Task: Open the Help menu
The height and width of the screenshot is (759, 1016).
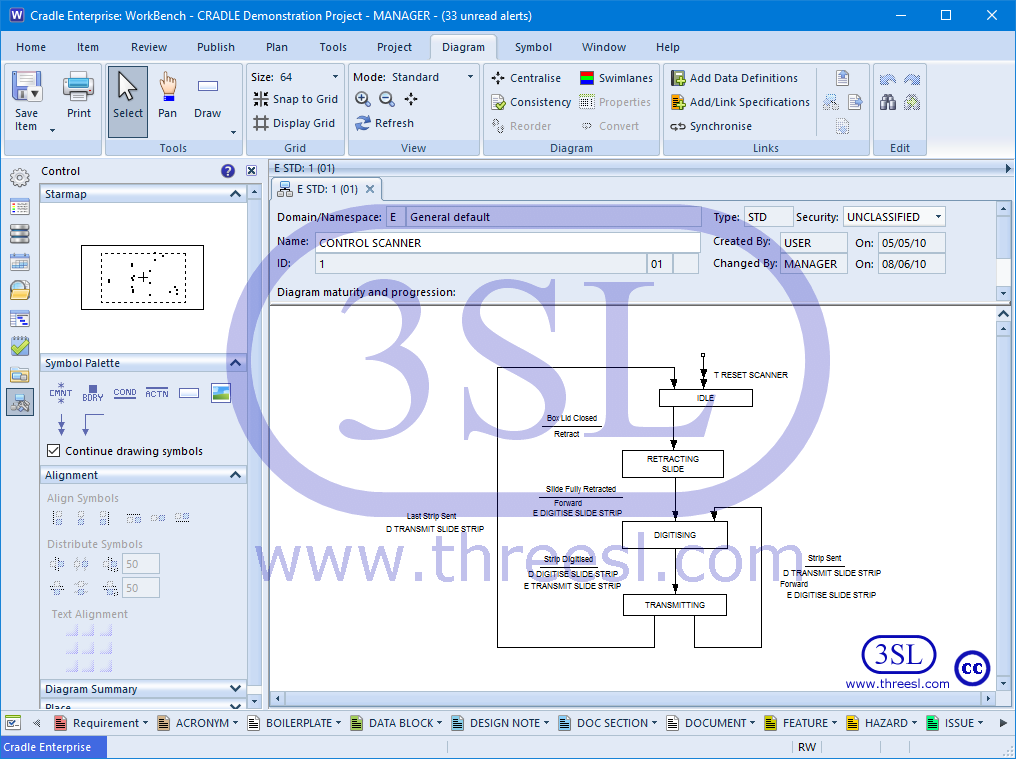Action: tap(667, 47)
